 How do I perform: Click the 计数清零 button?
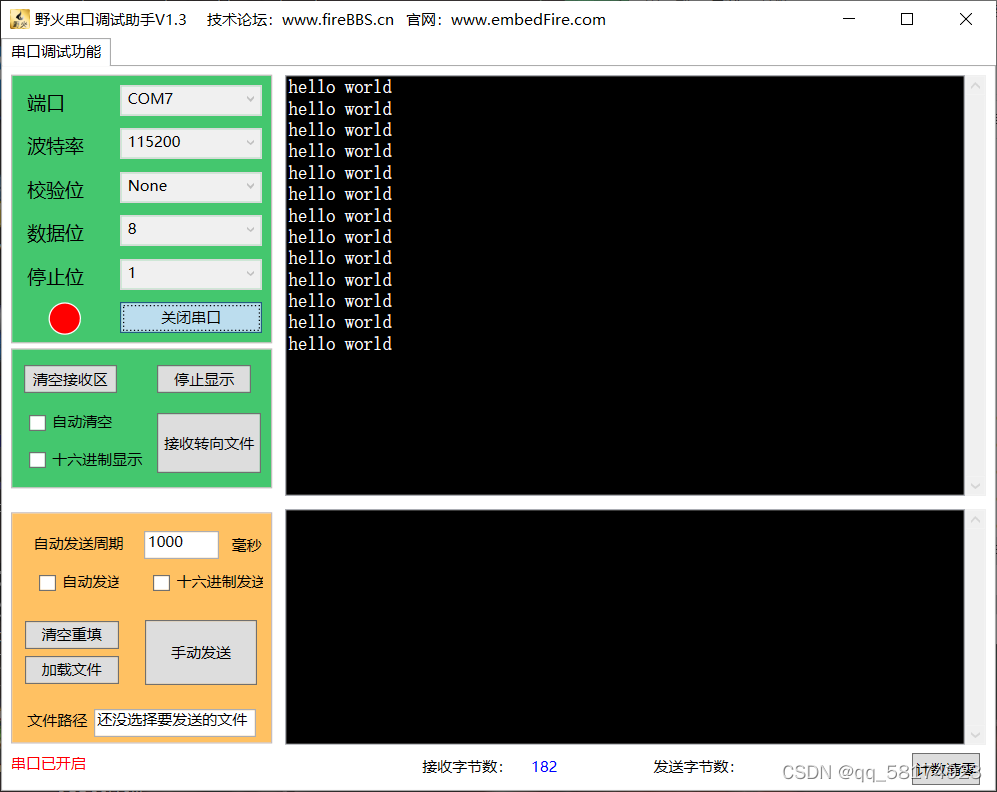pyautogui.click(x=945, y=769)
